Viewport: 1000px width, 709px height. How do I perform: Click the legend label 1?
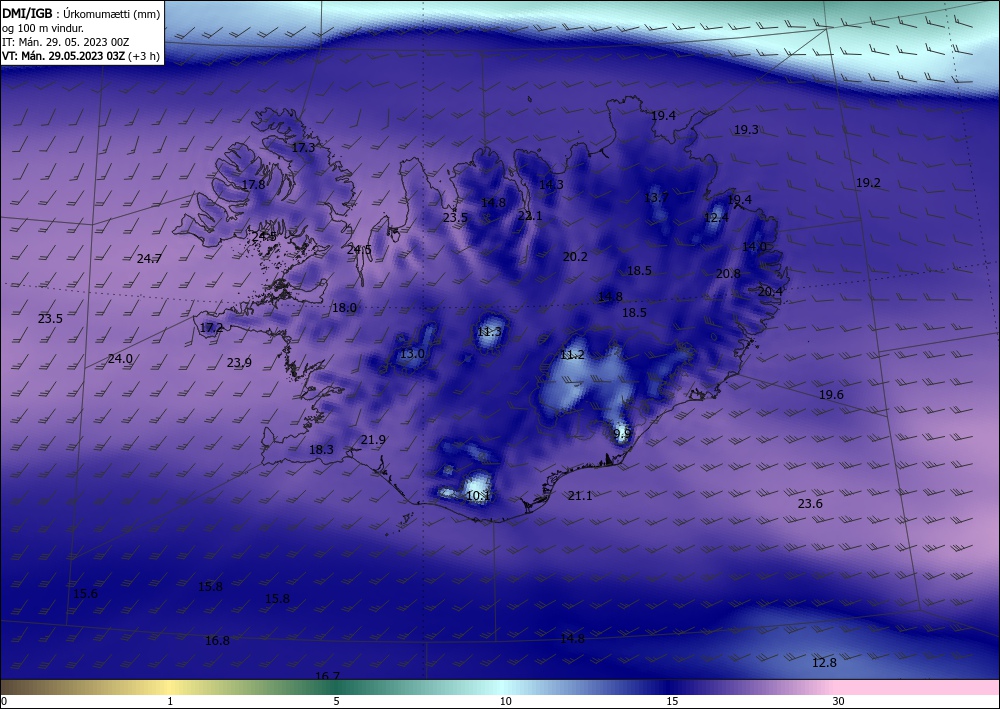tap(170, 701)
